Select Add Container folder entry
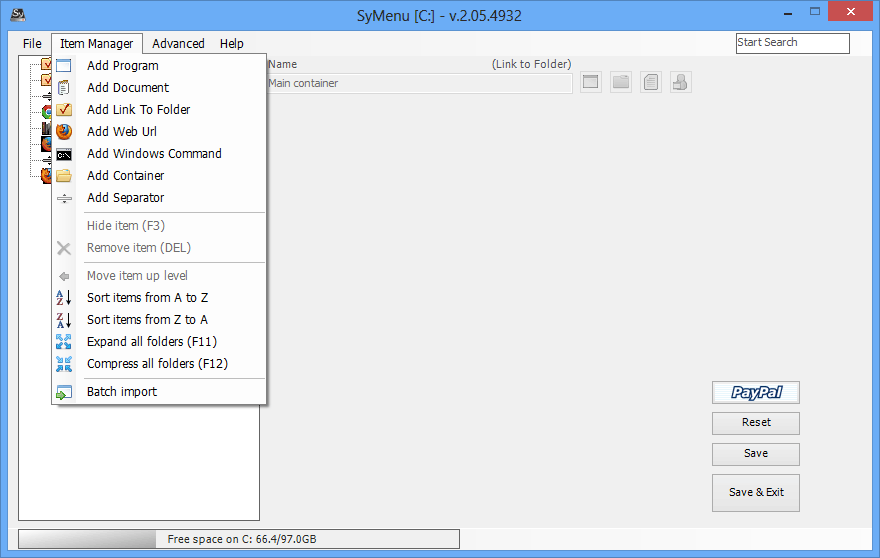880x558 pixels. 125,176
